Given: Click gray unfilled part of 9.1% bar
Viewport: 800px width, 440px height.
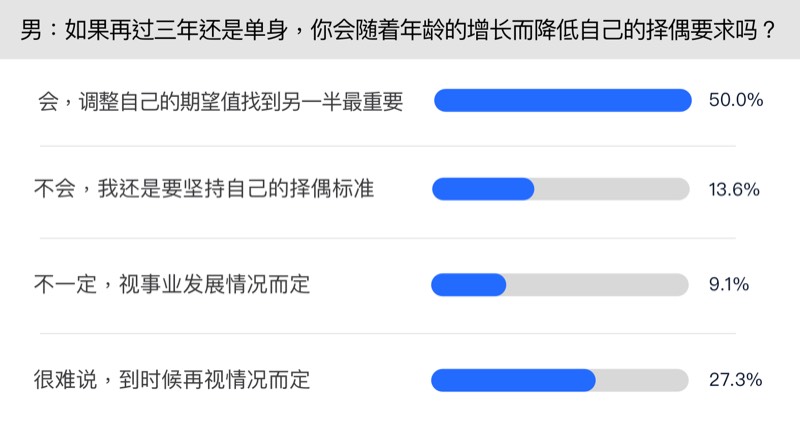Looking at the screenshot, I should [598, 284].
